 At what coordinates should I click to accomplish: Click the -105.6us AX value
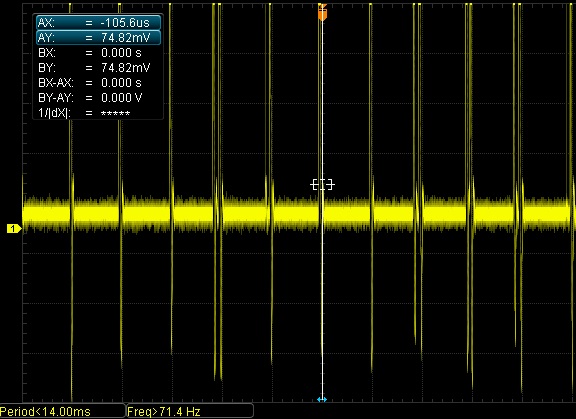click(x=125, y=23)
